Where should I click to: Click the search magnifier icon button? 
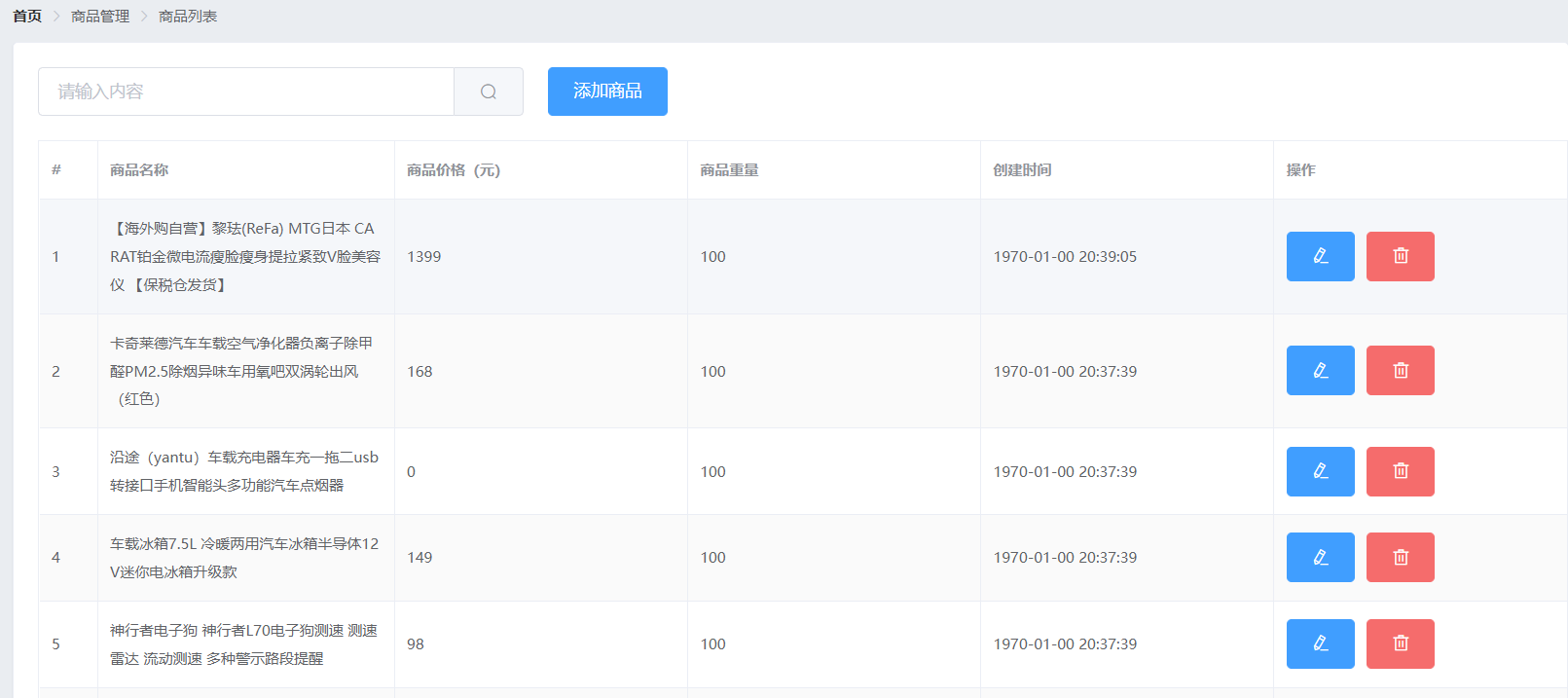pyautogui.click(x=489, y=92)
